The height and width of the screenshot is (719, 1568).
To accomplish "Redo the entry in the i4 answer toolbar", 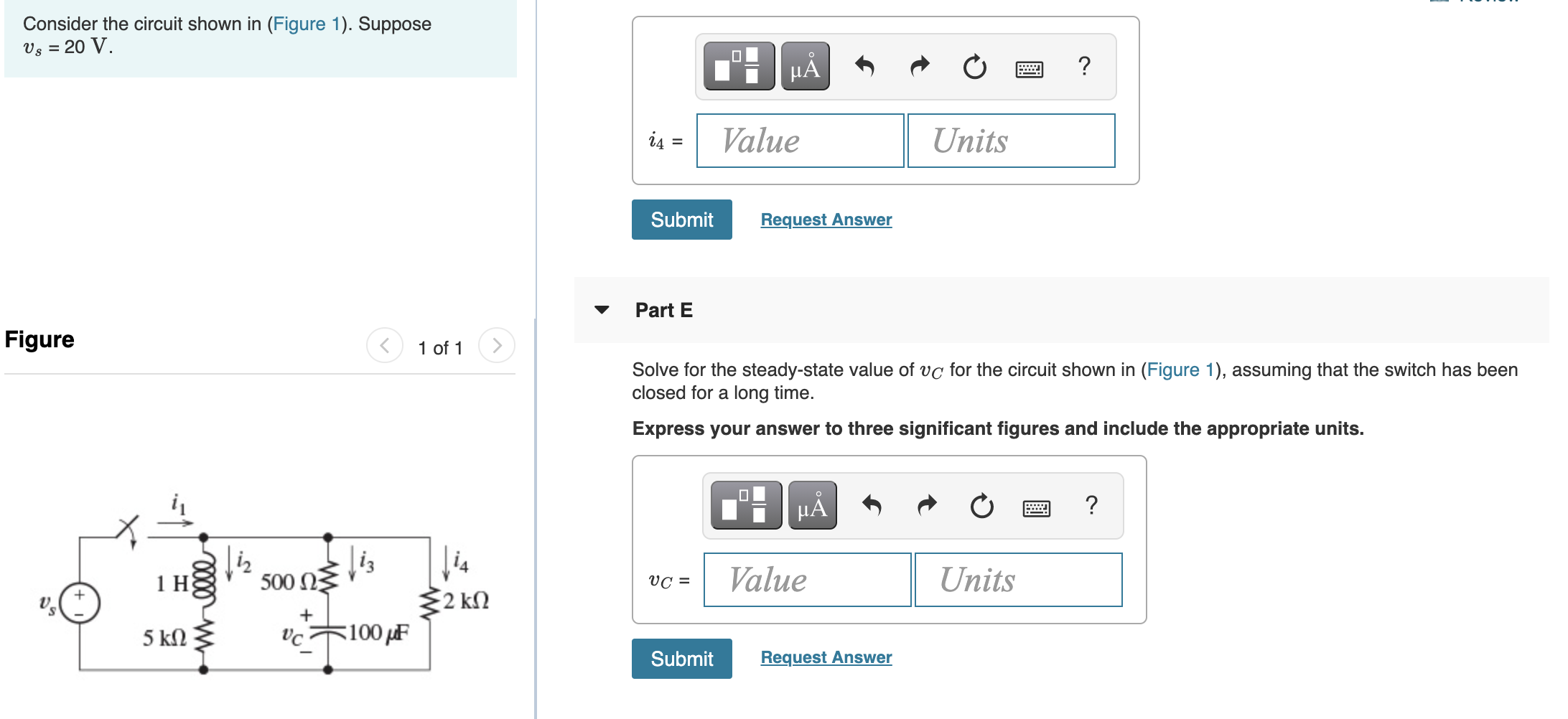I will [x=919, y=67].
